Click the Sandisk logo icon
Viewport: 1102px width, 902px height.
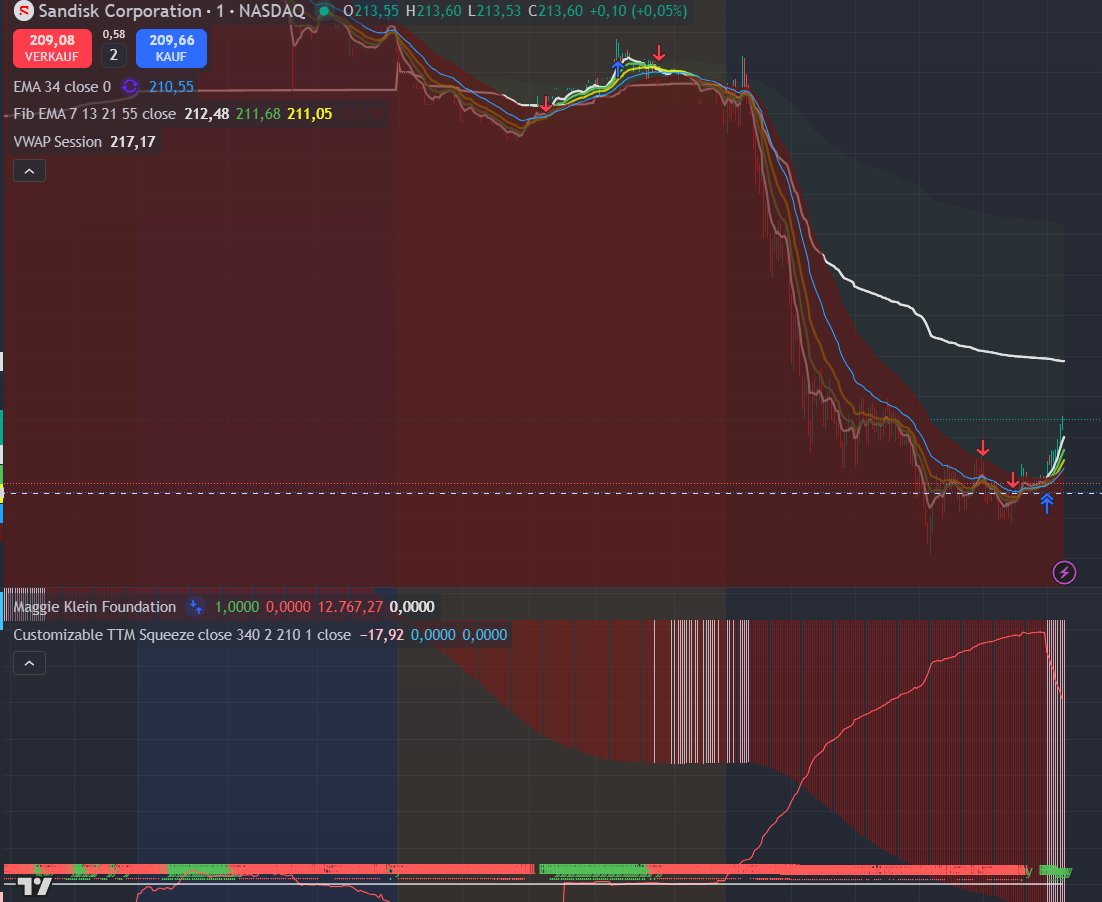coord(24,11)
